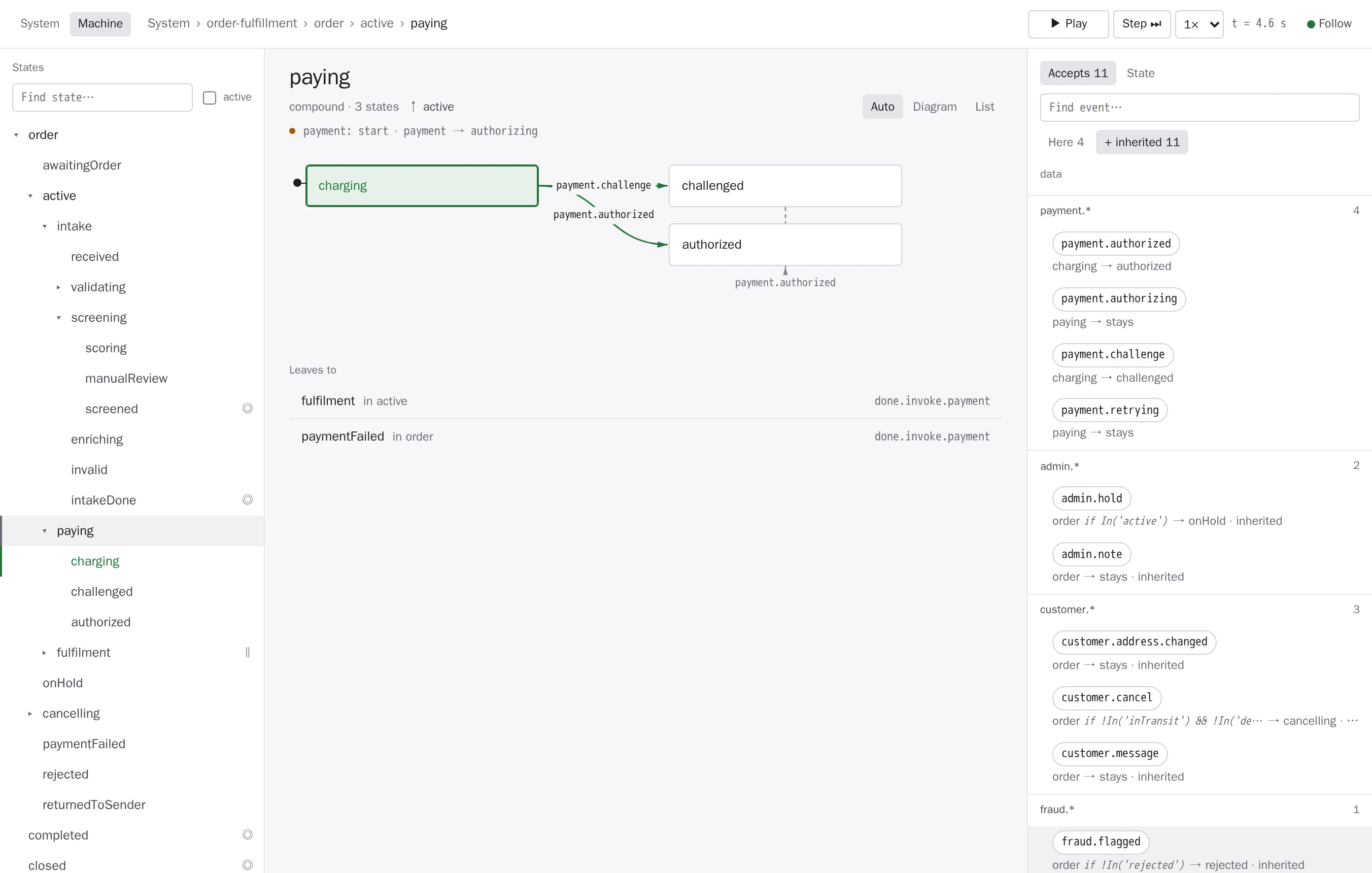Send the admin.note event
The image size is (1372, 873).
click(1091, 554)
